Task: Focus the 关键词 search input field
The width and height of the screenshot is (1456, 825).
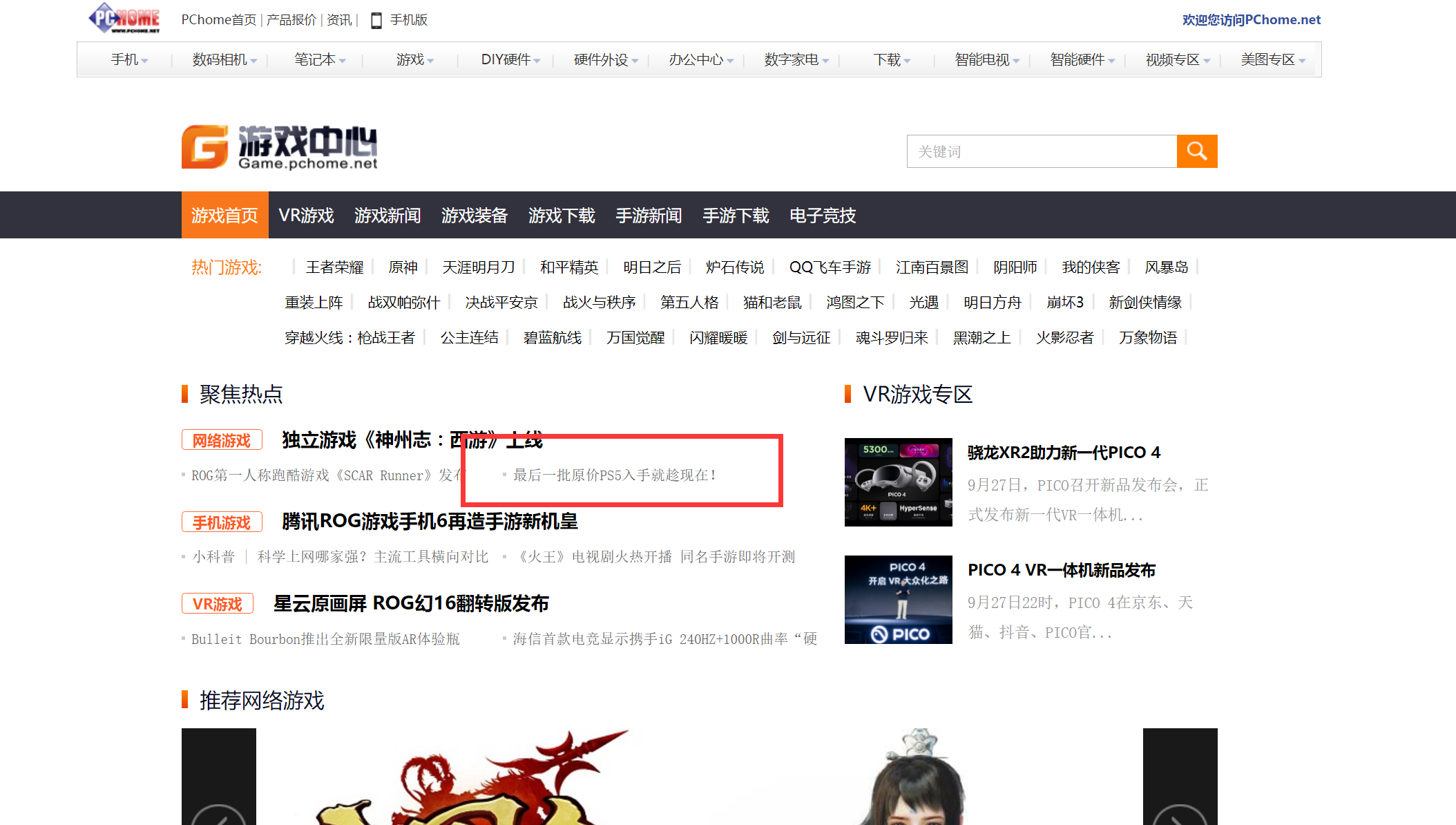Action: tap(1042, 151)
